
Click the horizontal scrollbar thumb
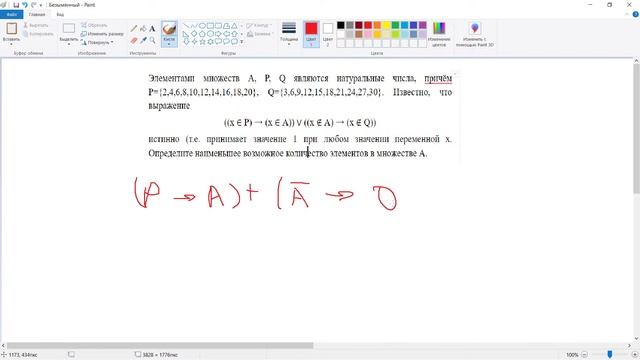pos(160,346)
